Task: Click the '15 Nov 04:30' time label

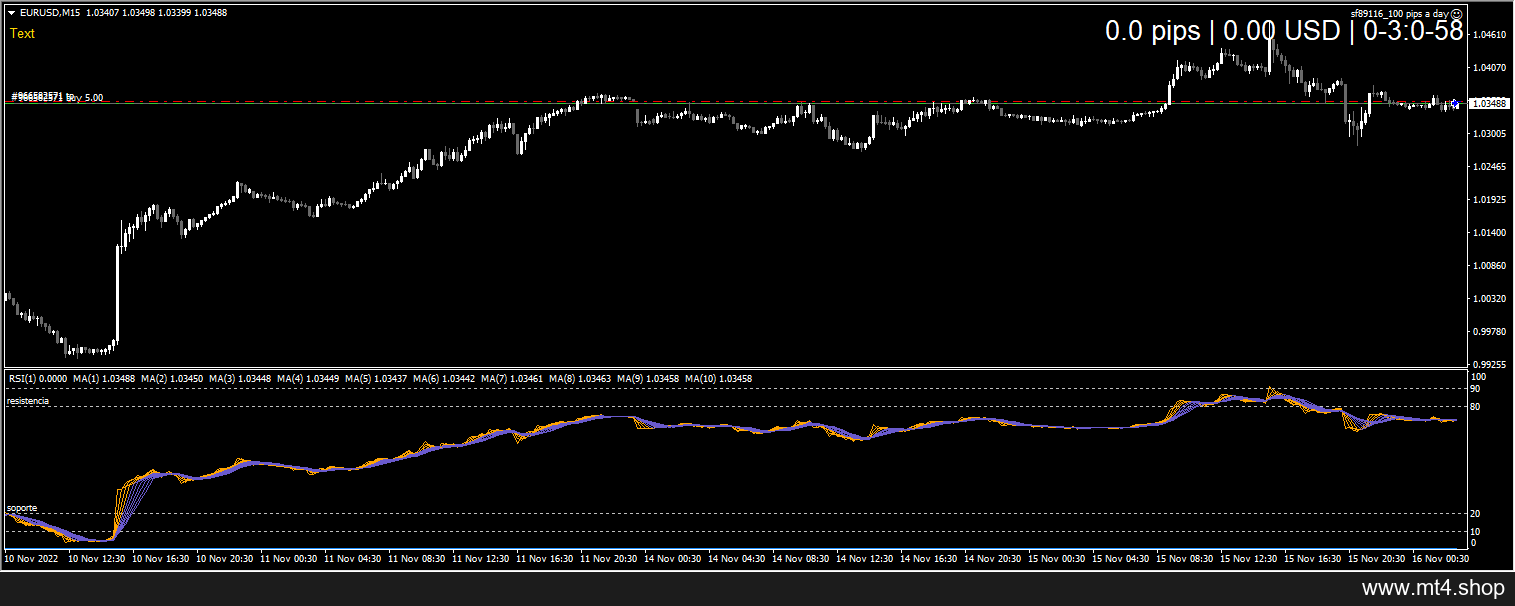Action: click(1120, 559)
